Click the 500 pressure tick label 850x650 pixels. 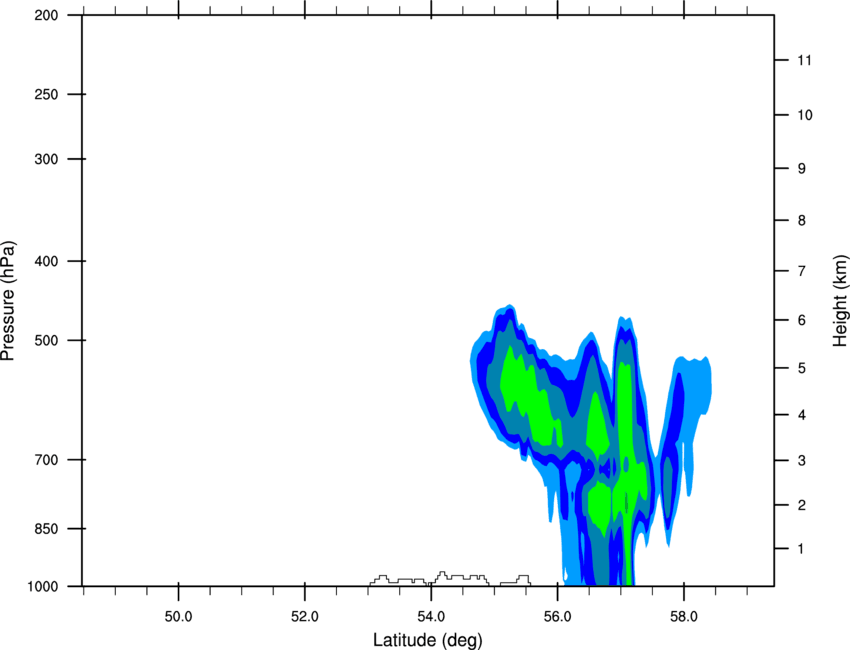pos(46,341)
